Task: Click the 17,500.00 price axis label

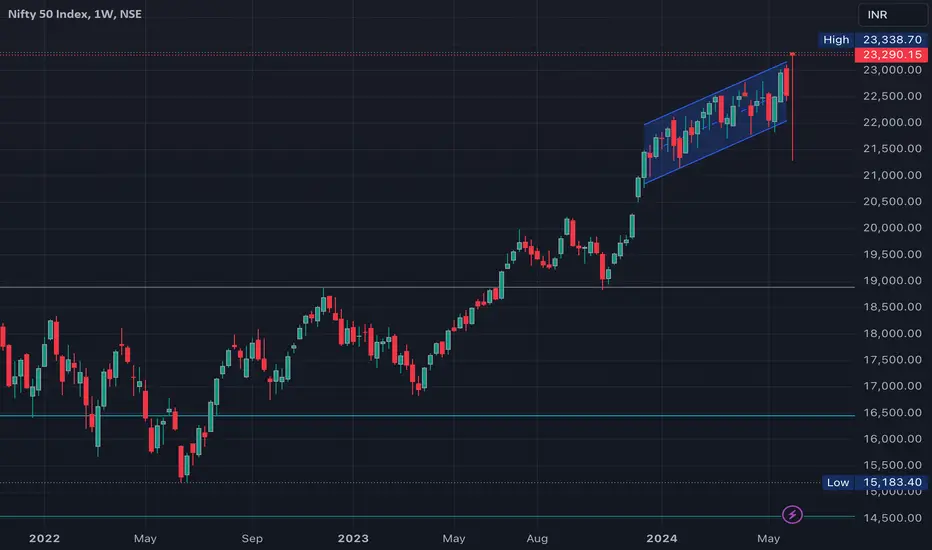Action: [x=892, y=359]
